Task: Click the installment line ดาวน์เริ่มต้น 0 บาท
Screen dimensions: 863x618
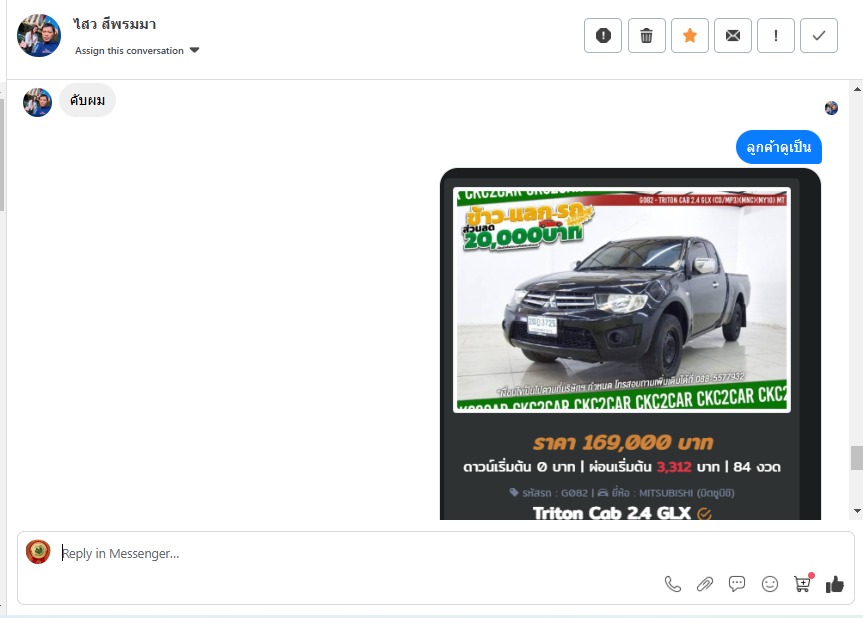Action: 622,467
